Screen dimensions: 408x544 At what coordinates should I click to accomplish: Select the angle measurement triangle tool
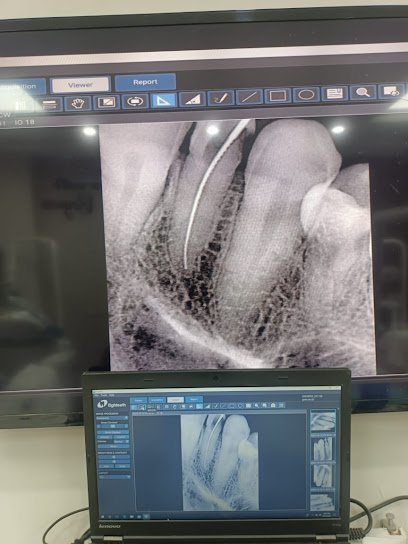pos(163,100)
